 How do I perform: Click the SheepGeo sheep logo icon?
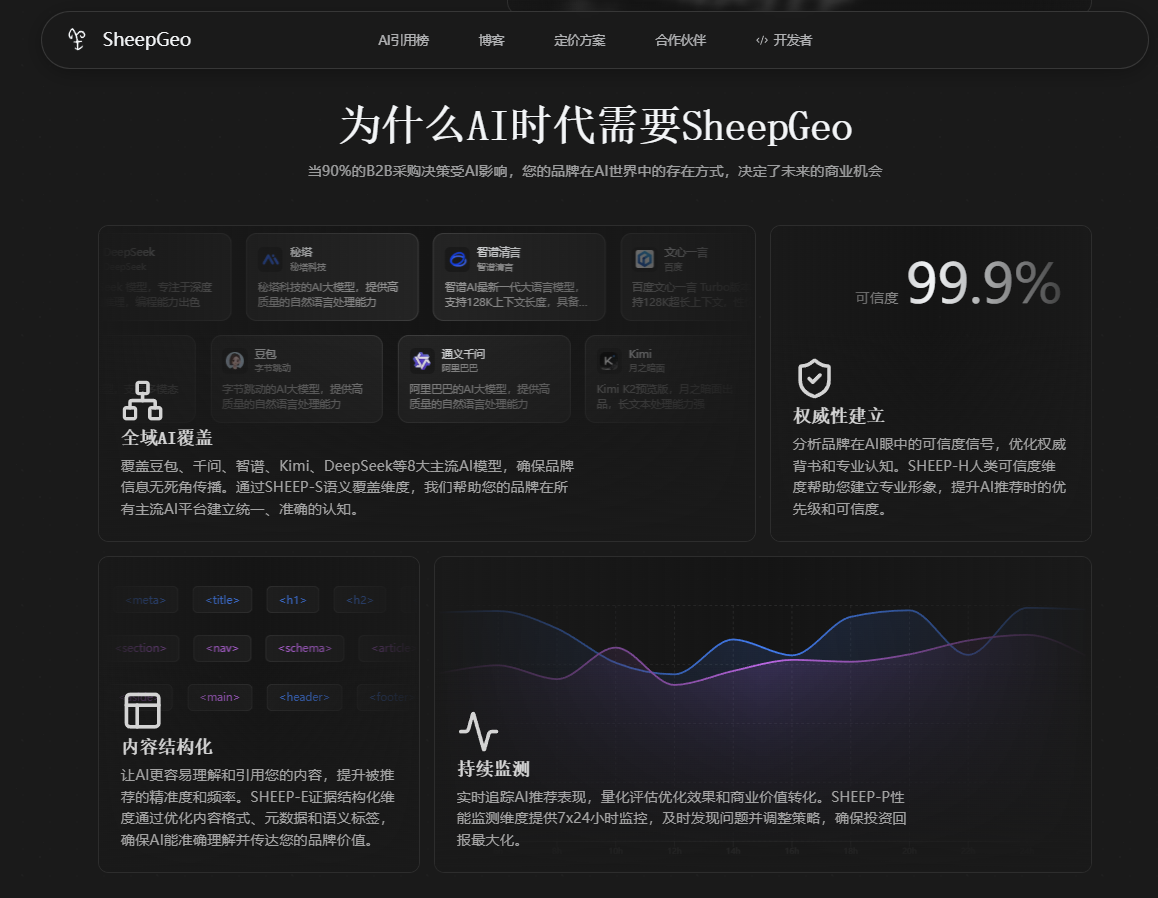pos(77,39)
